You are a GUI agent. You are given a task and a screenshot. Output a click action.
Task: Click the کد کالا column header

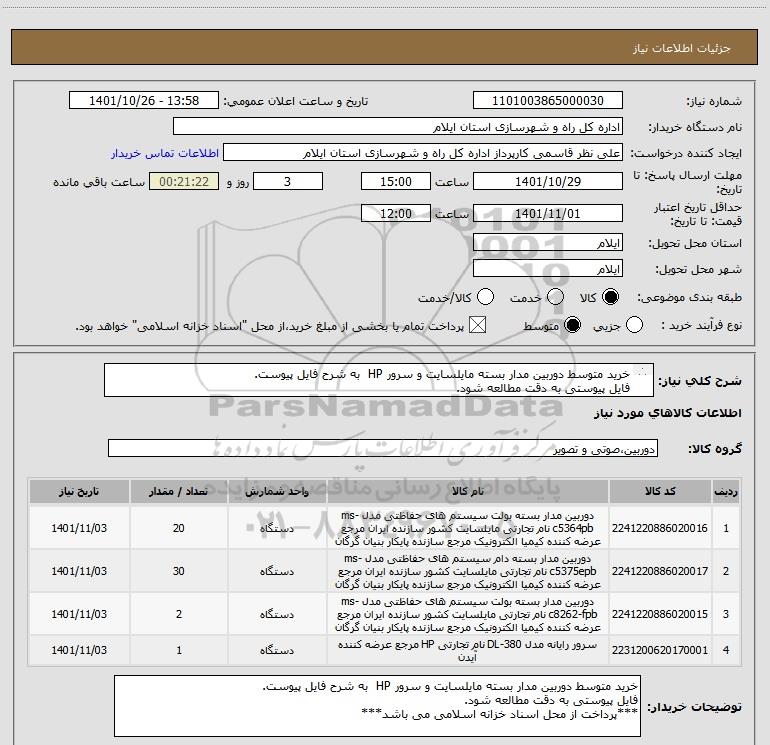point(660,492)
